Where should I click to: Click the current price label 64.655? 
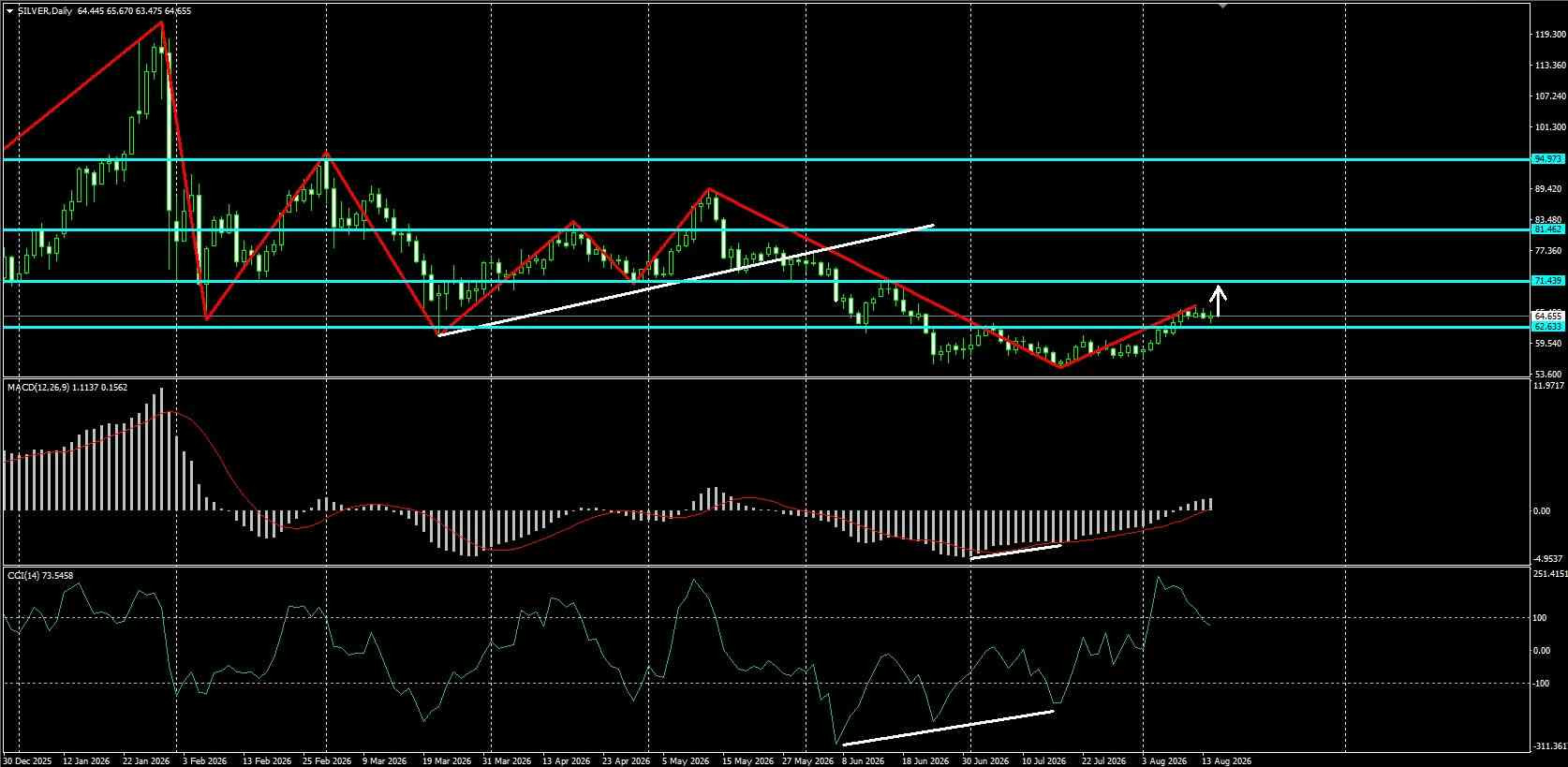pyautogui.click(x=1547, y=316)
